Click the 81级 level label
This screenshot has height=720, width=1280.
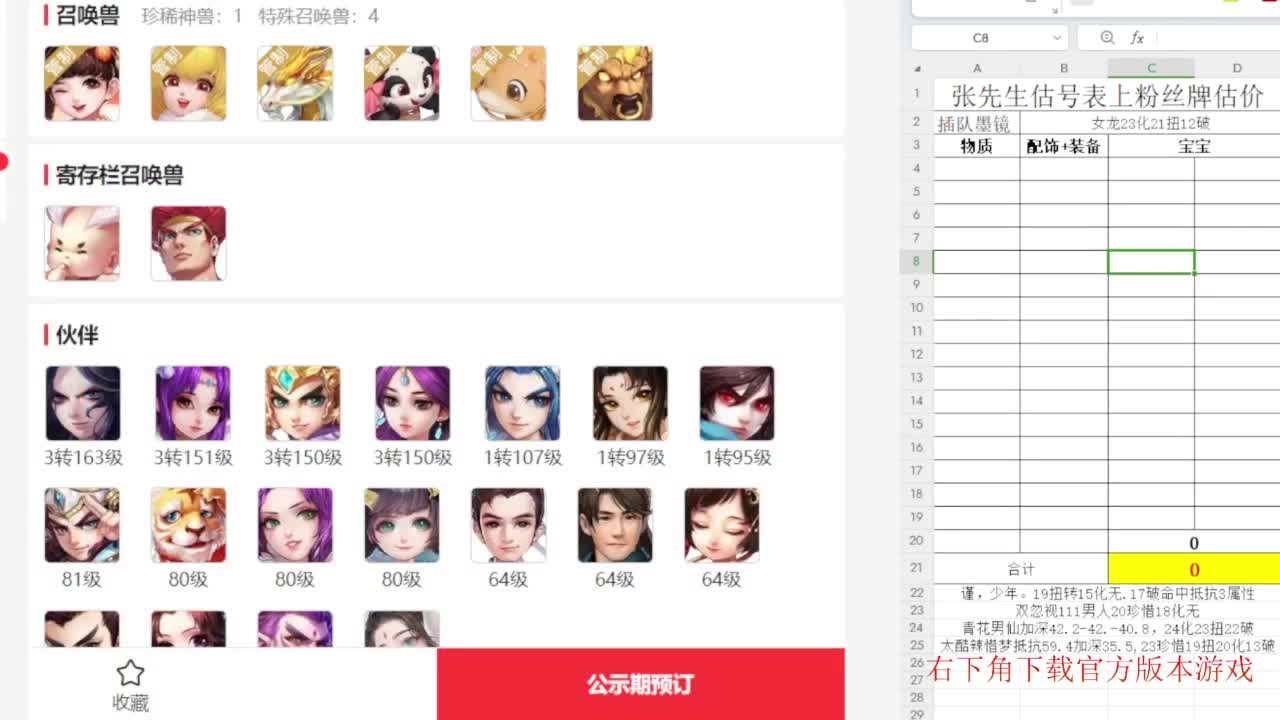pyautogui.click(x=82, y=579)
